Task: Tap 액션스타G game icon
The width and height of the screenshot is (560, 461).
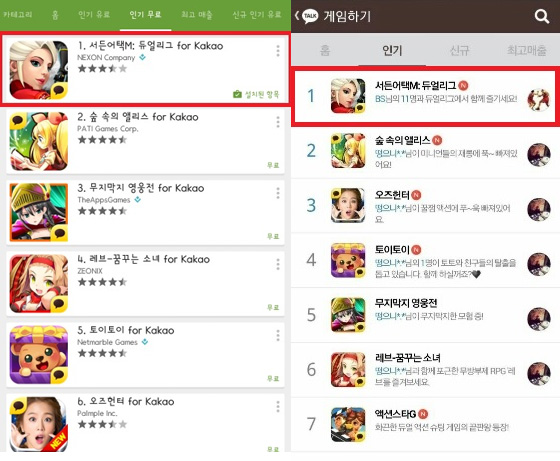Action: pyautogui.click(x=348, y=424)
